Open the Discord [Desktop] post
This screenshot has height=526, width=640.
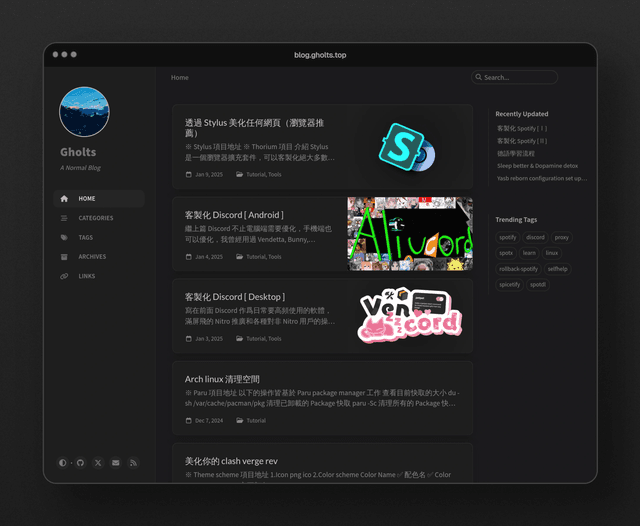(235, 297)
